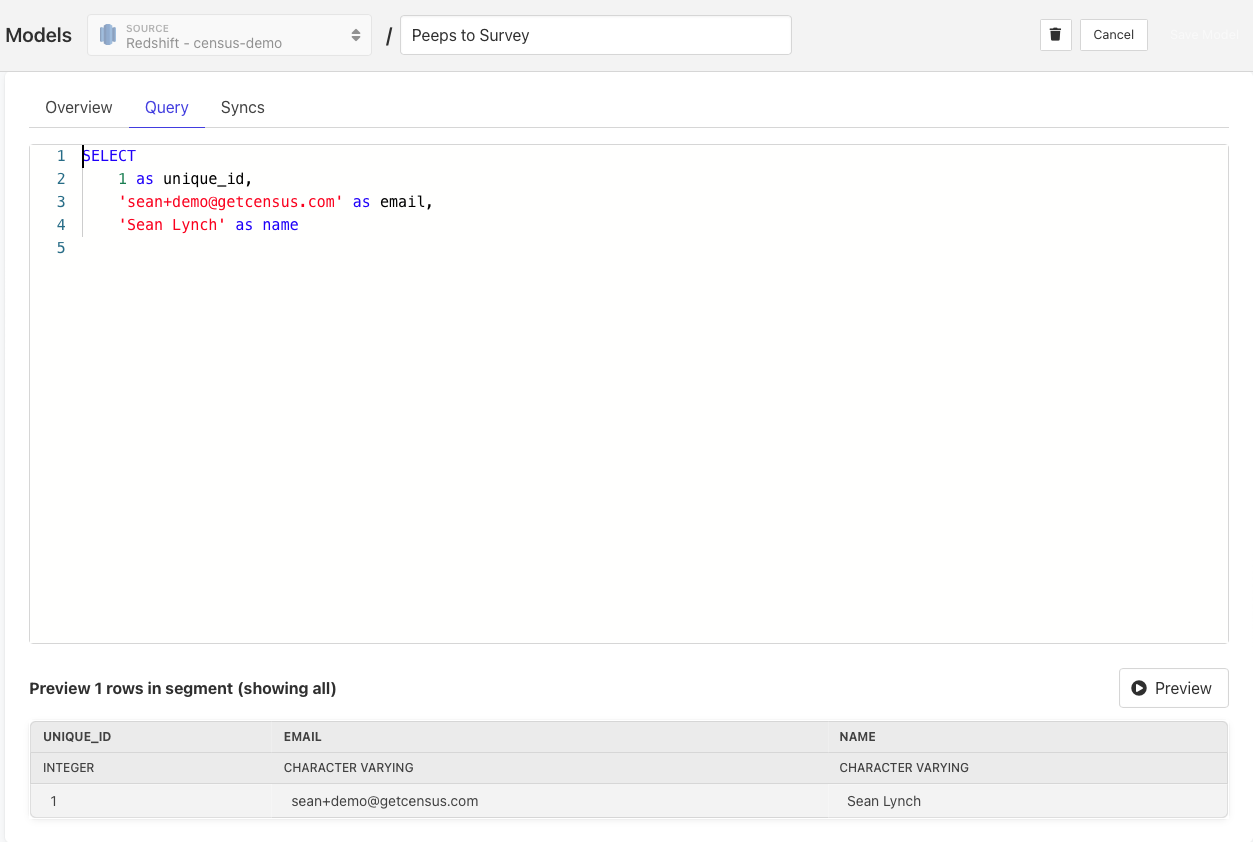1253x842 pixels.
Task: Select the sean+demo@getcensus.com result cell
Action: [x=385, y=801]
